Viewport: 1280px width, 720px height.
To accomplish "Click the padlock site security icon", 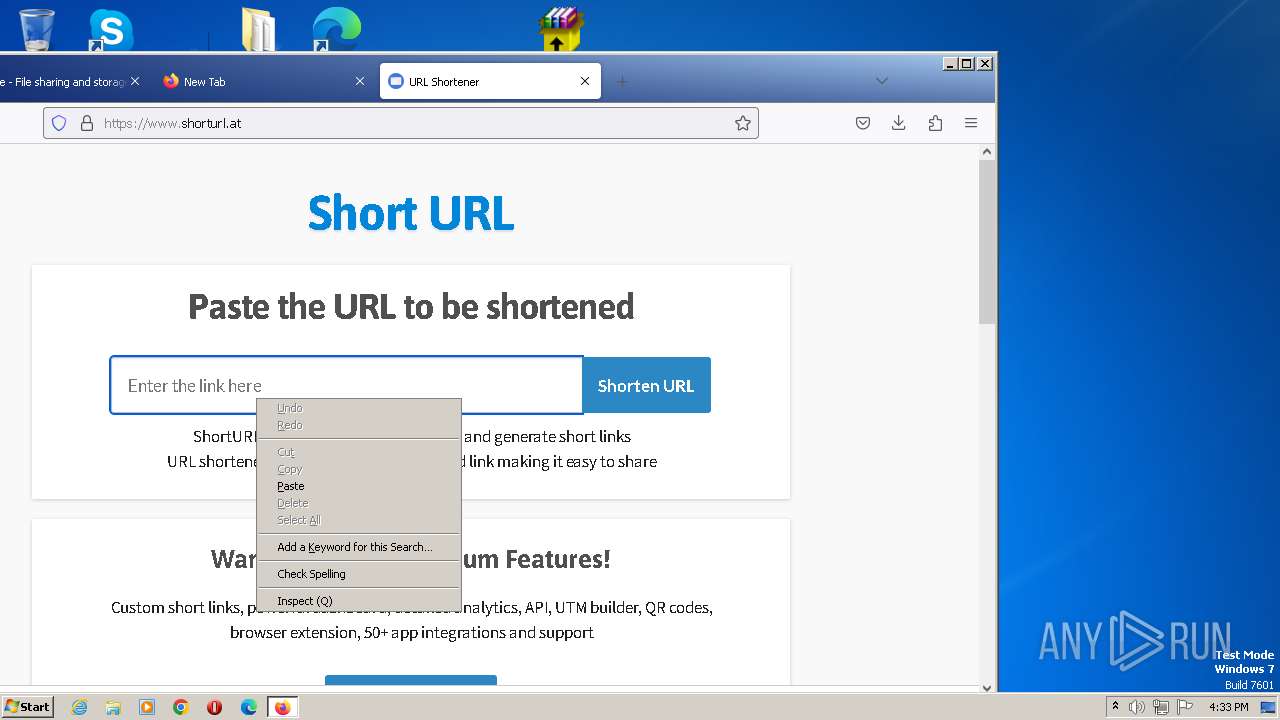I will (87, 123).
